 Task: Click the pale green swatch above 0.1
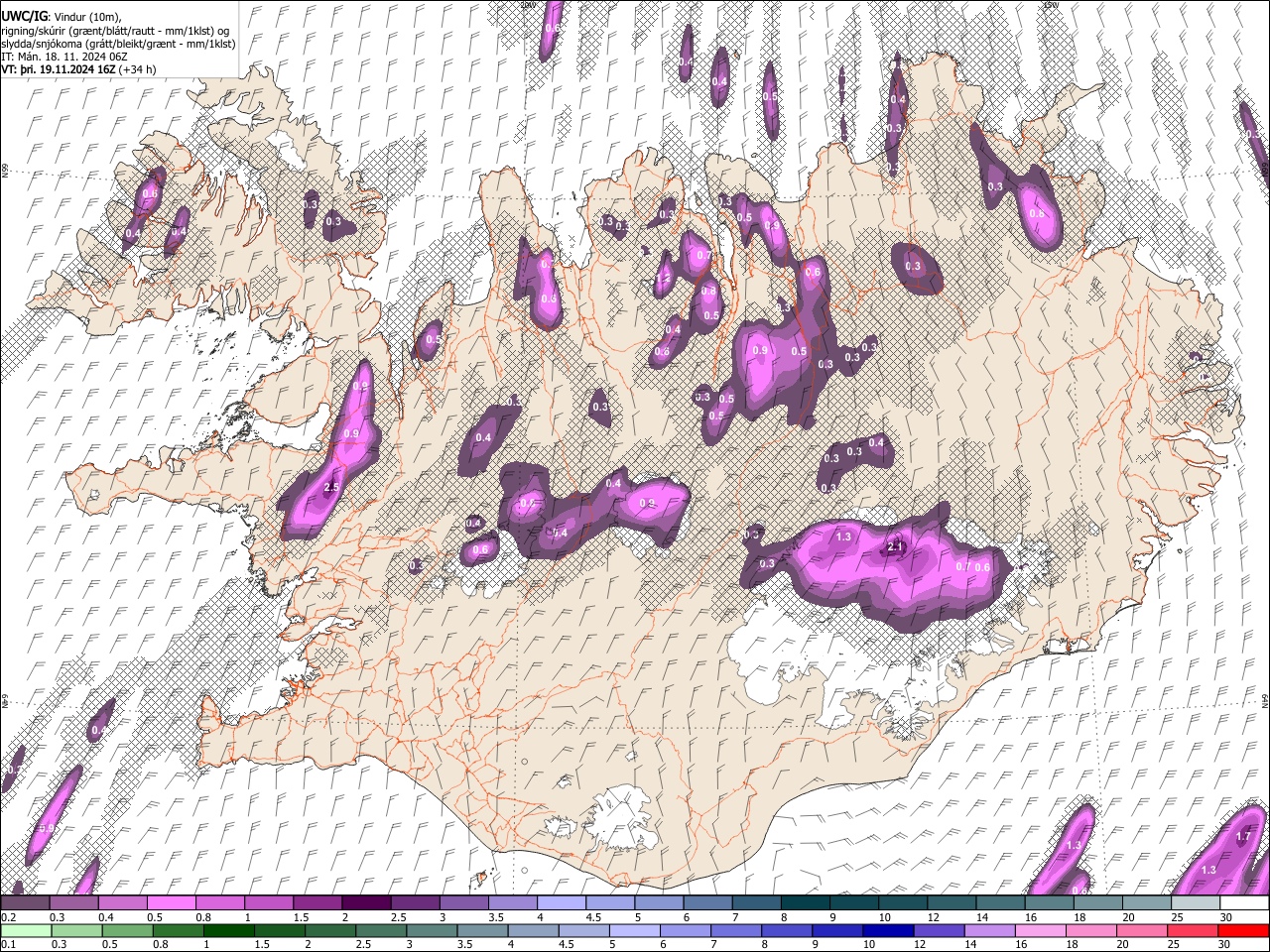26,930
